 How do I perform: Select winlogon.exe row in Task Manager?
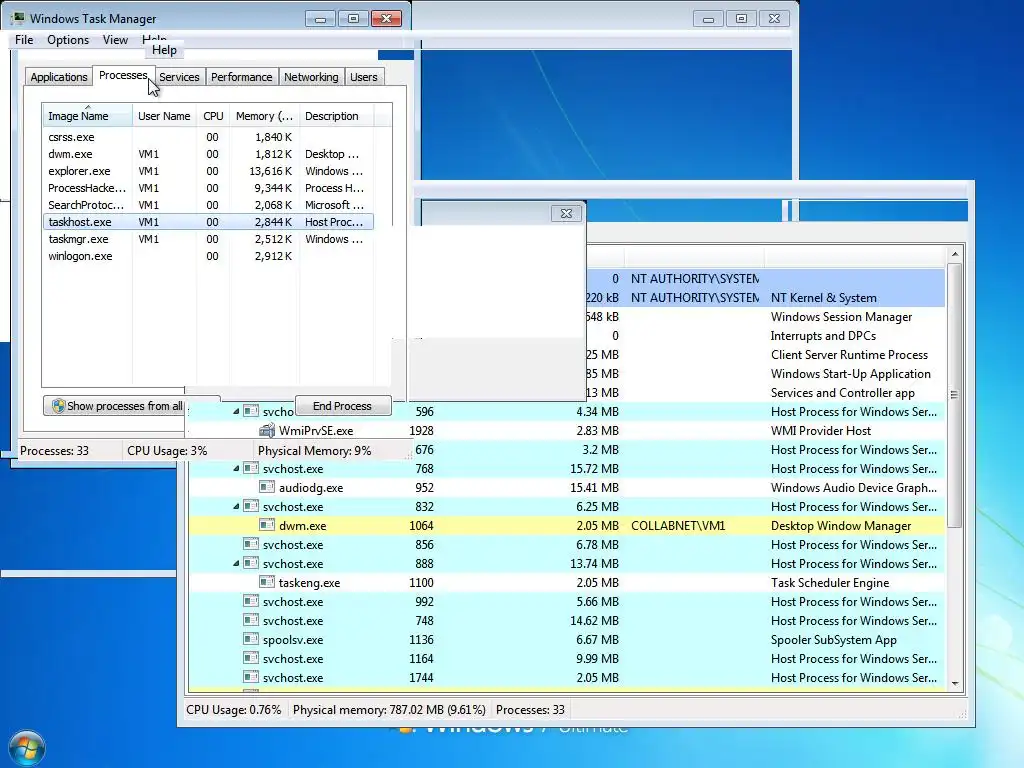click(208, 256)
